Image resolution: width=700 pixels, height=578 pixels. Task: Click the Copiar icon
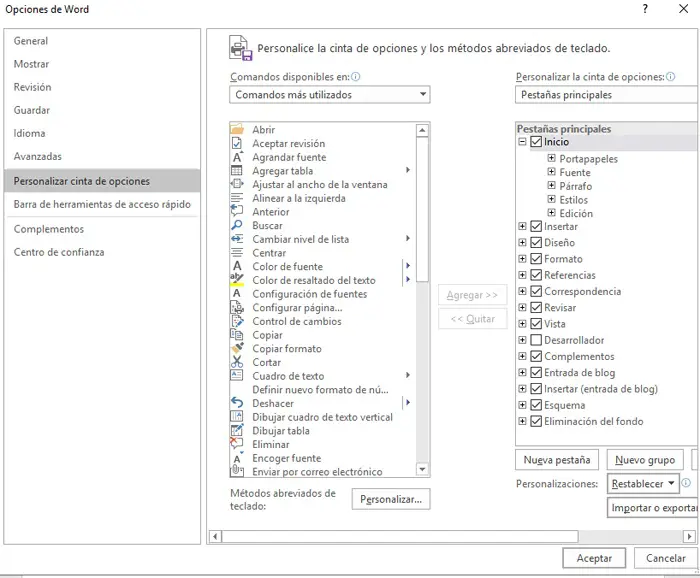tap(237, 335)
